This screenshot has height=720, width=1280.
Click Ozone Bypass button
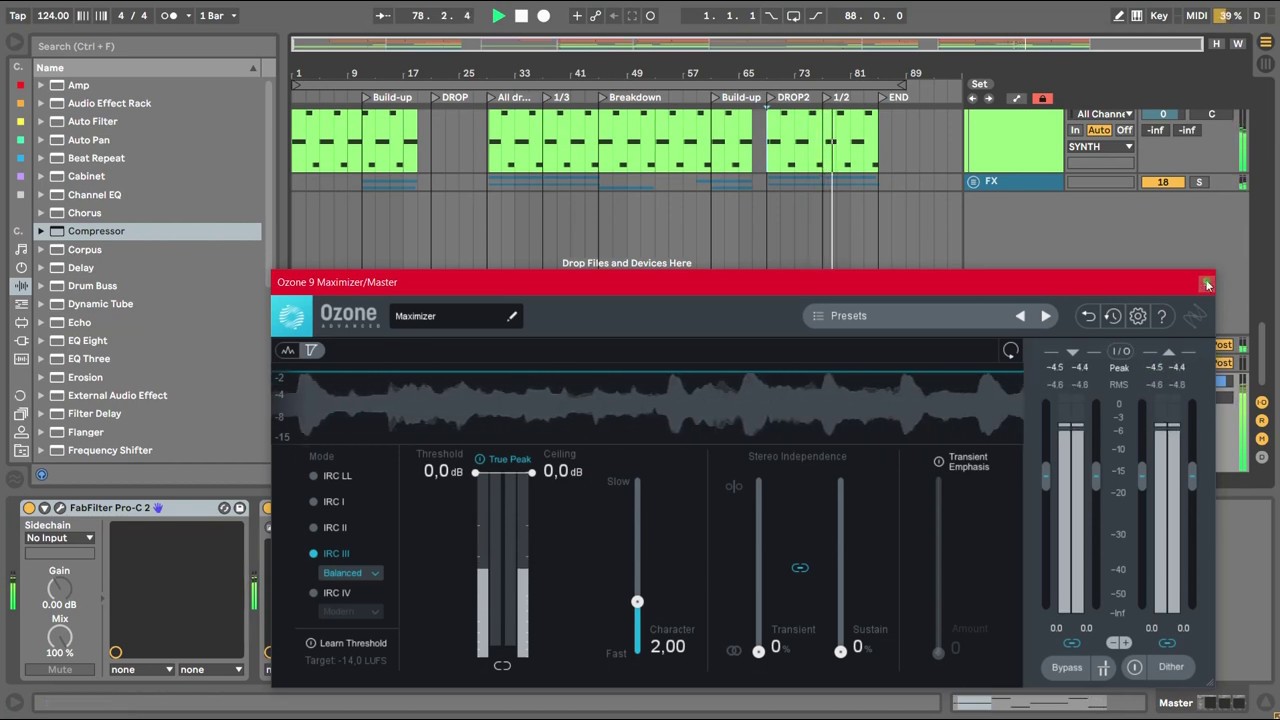(x=1066, y=667)
